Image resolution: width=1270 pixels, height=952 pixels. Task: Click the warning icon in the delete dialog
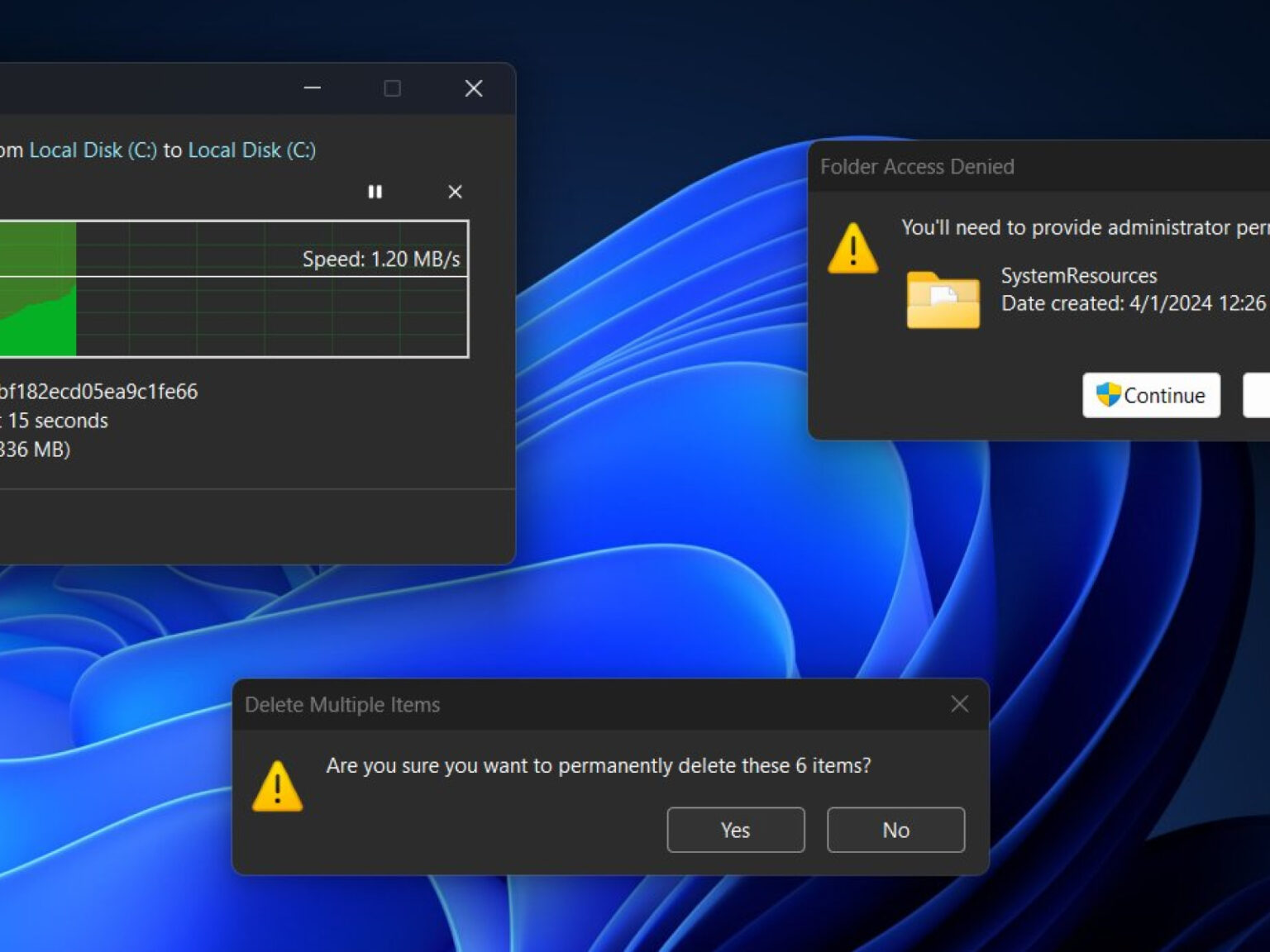pos(277,786)
